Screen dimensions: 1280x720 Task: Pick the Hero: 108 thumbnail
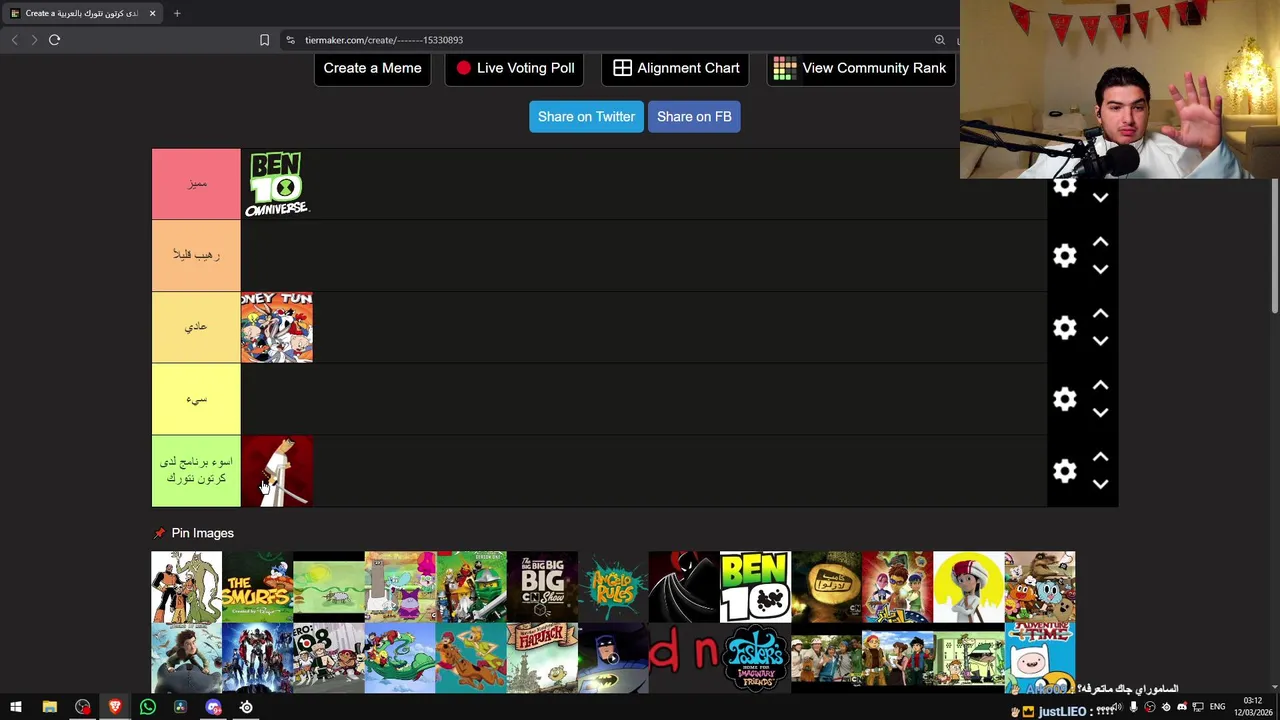click(x=328, y=658)
